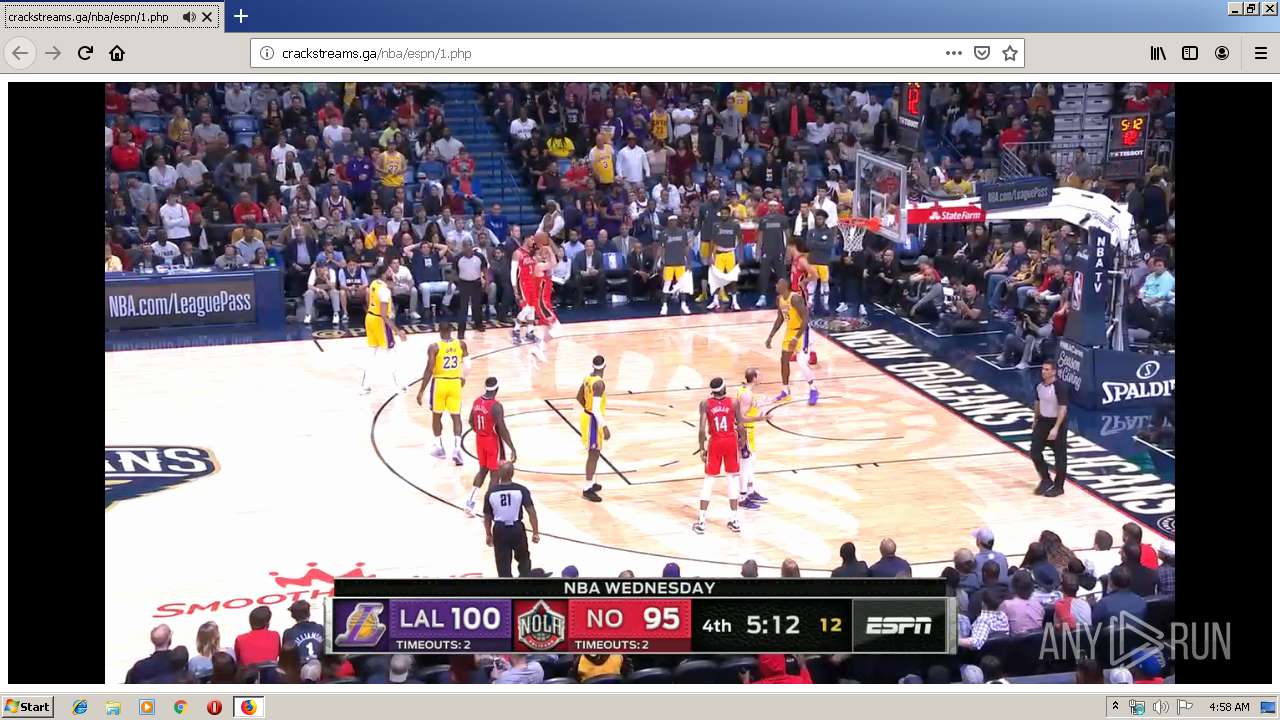The image size is (1280, 720).
Task: Go forward one page in Firefox
Action: [x=53, y=53]
